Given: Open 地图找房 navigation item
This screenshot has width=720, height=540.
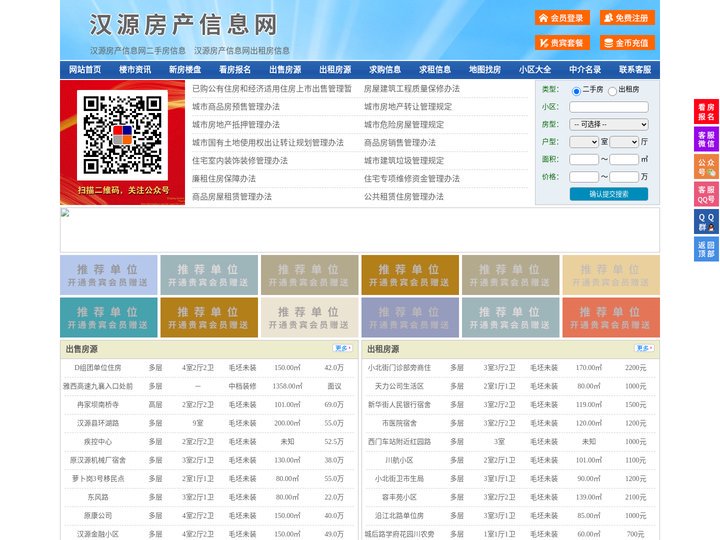Looking at the screenshot, I should (x=485, y=70).
